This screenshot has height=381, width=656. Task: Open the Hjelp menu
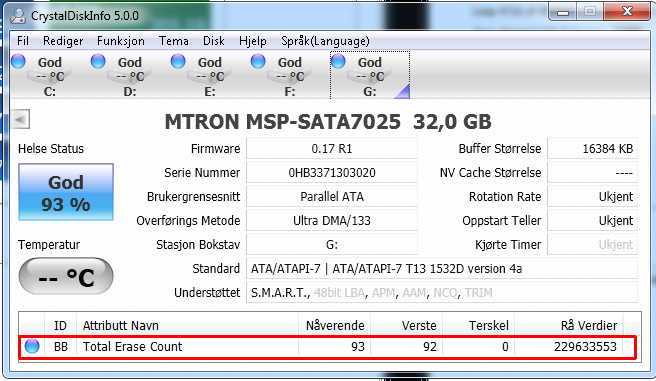click(253, 41)
